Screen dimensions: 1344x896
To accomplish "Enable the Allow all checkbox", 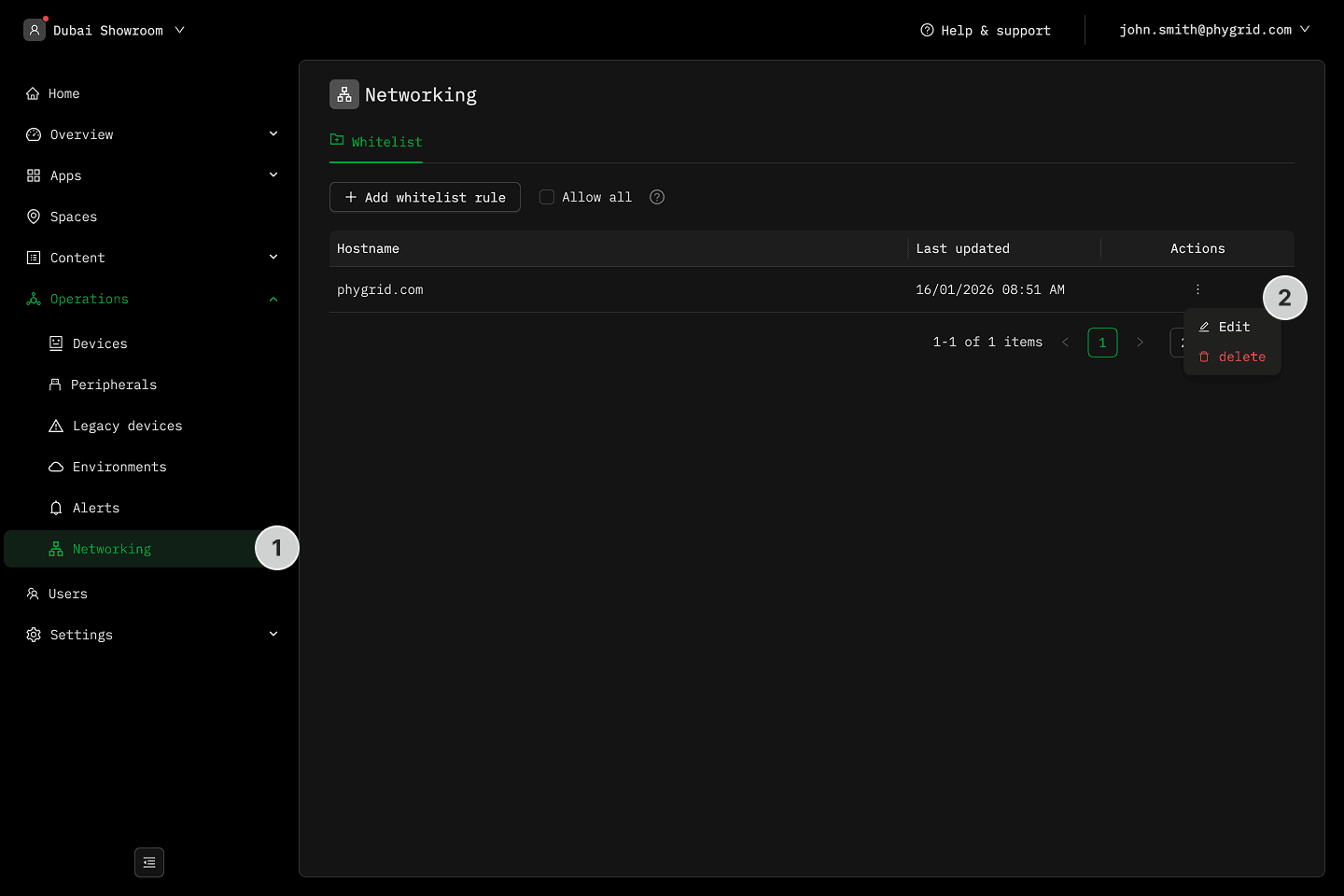I will coord(547,197).
